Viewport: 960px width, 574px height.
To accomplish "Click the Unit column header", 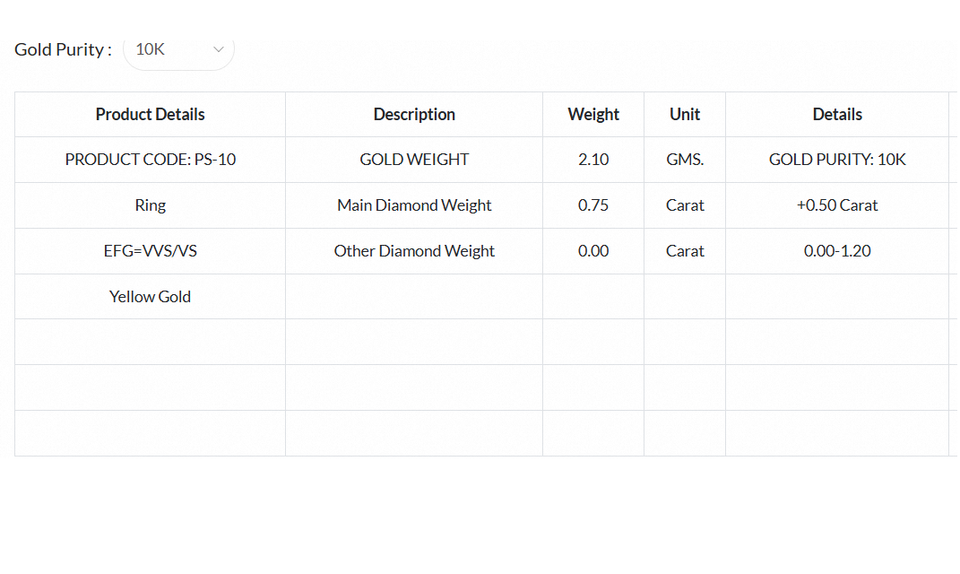I will [685, 114].
